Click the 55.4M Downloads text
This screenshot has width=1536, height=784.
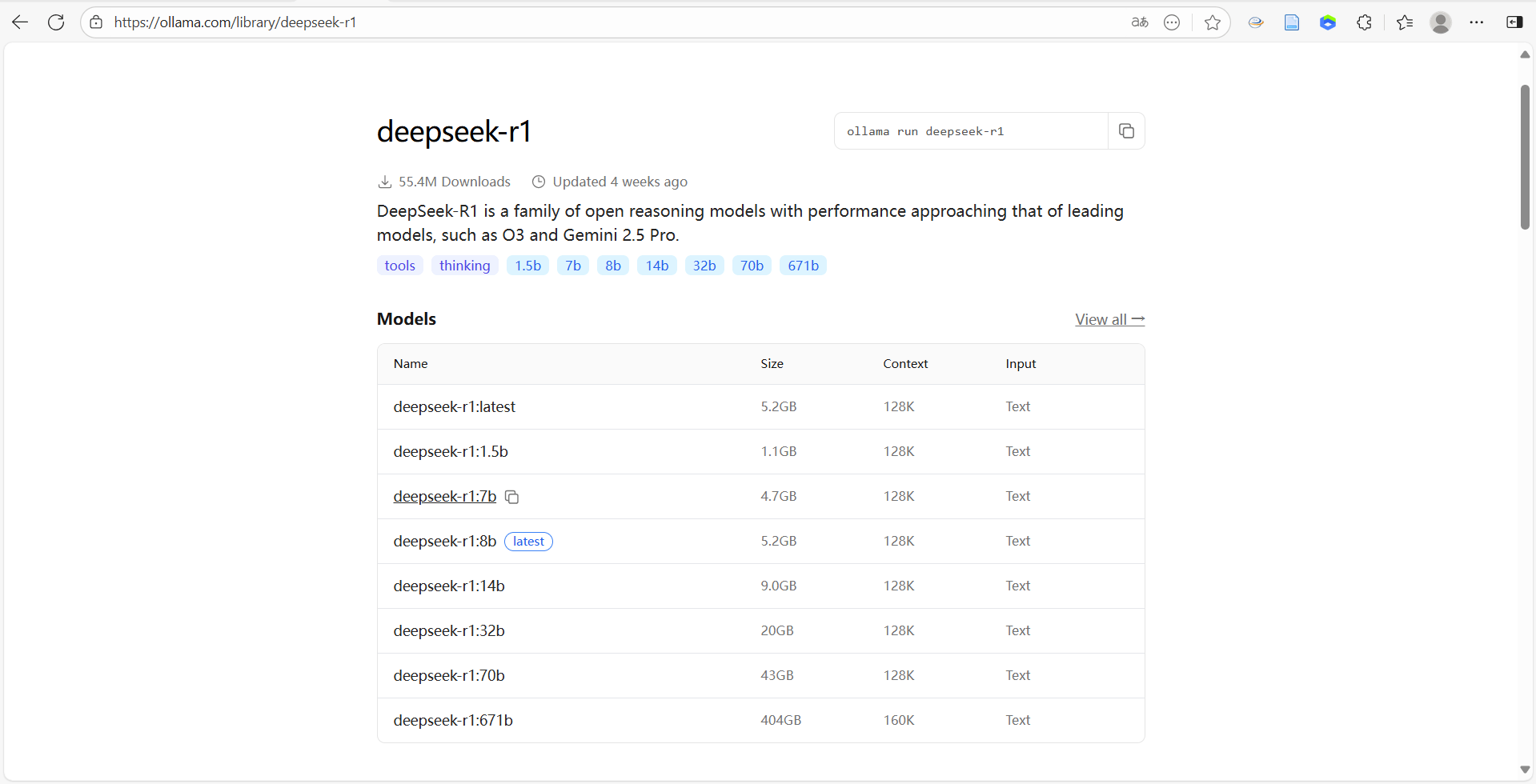click(454, 182)
